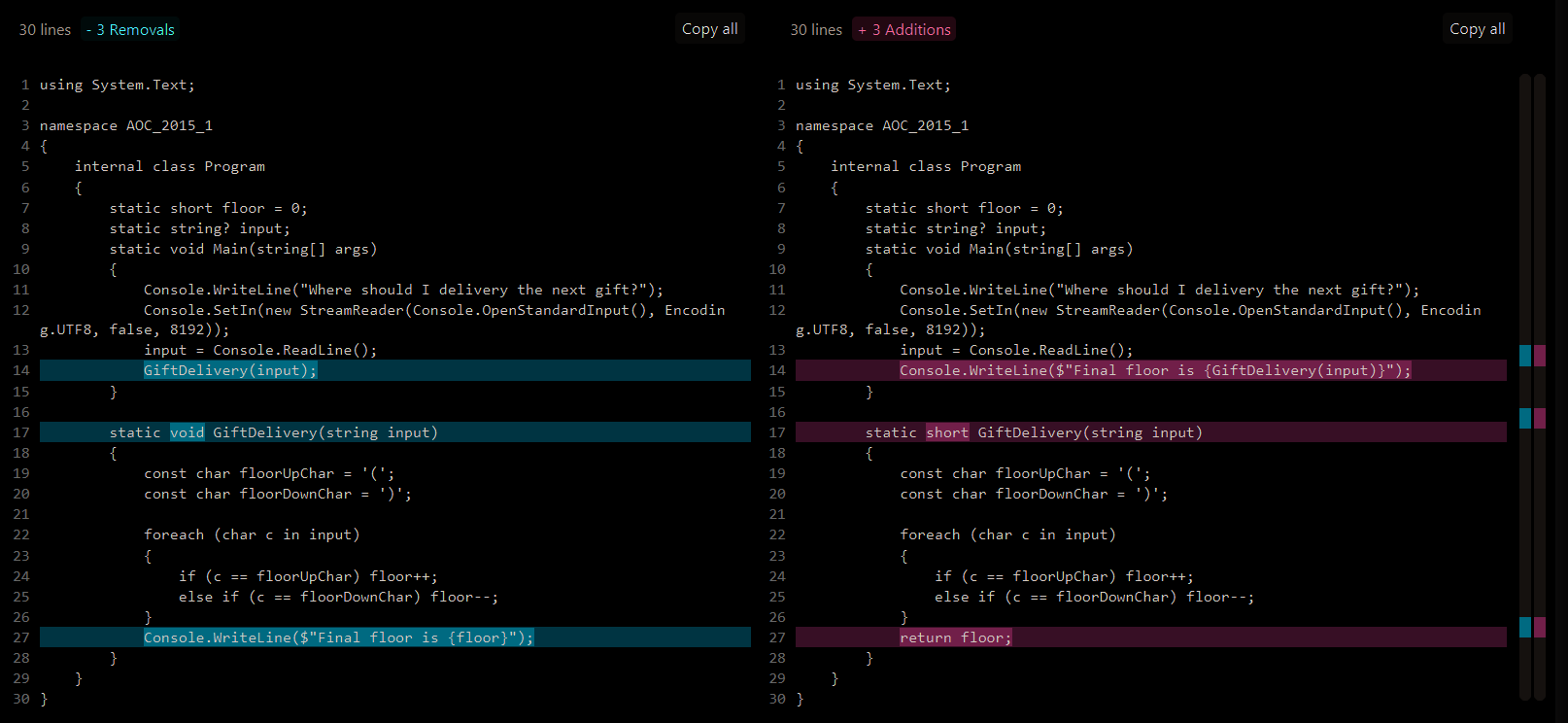This screenshot has width=1568, height=723.
Task: Click the "3 Removals" badge
Action: pyautogui.click(x=130, y=30)
